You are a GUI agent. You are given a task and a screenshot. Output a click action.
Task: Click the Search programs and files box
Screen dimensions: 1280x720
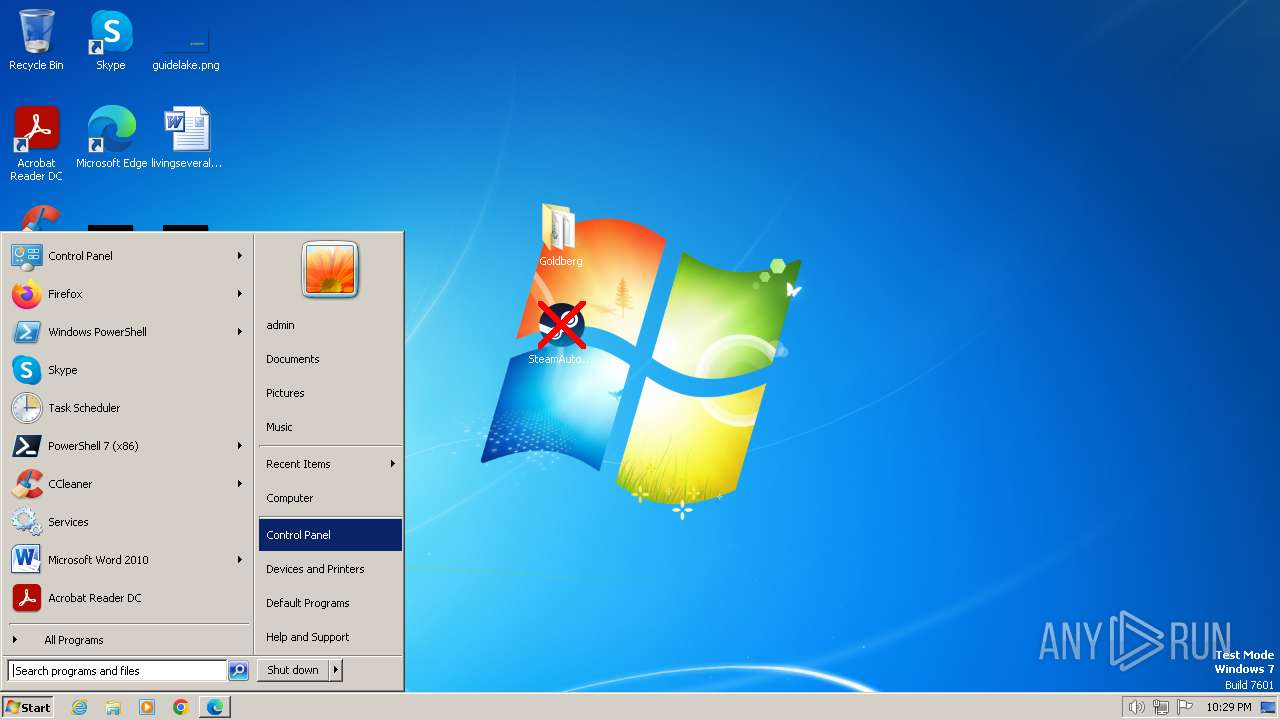[117, 671]
